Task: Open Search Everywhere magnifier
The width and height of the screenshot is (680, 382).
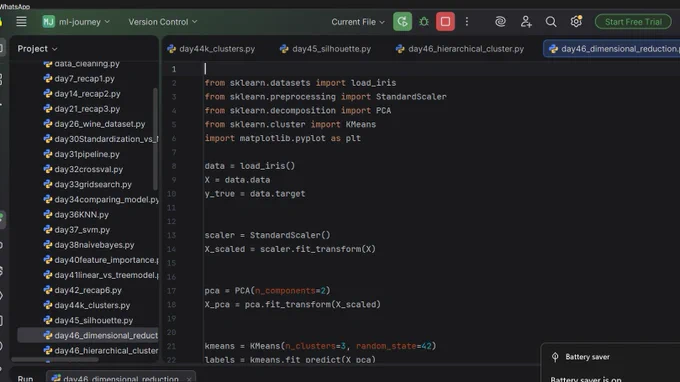Action: click(x=551, y=22)
